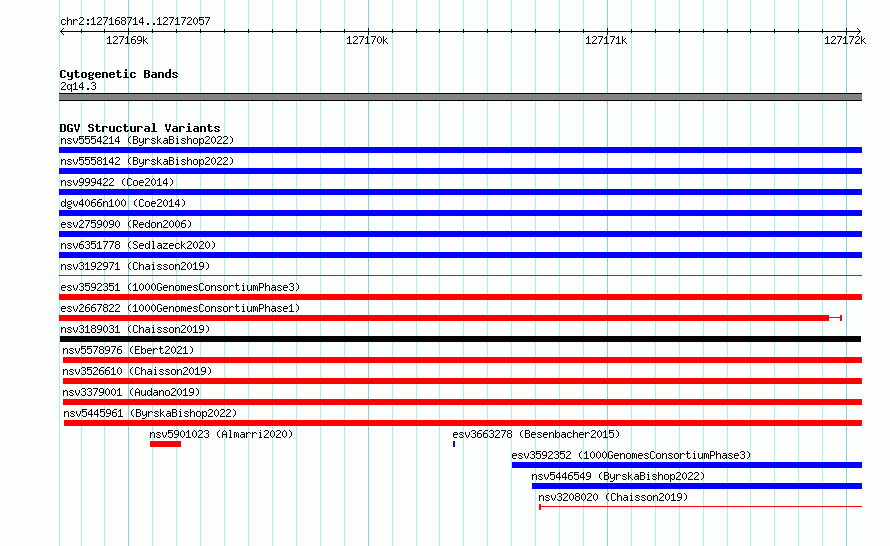Viewport: 890px width, 546px height.
Task: Click the black bar under nsv3189031
Action: click(460, 339)
